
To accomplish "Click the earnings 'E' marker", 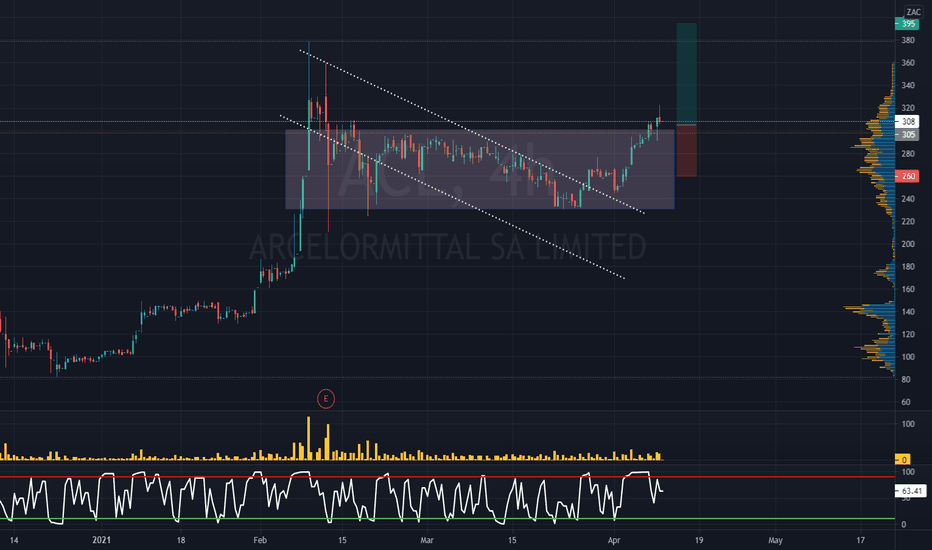I will click(326, 398).
